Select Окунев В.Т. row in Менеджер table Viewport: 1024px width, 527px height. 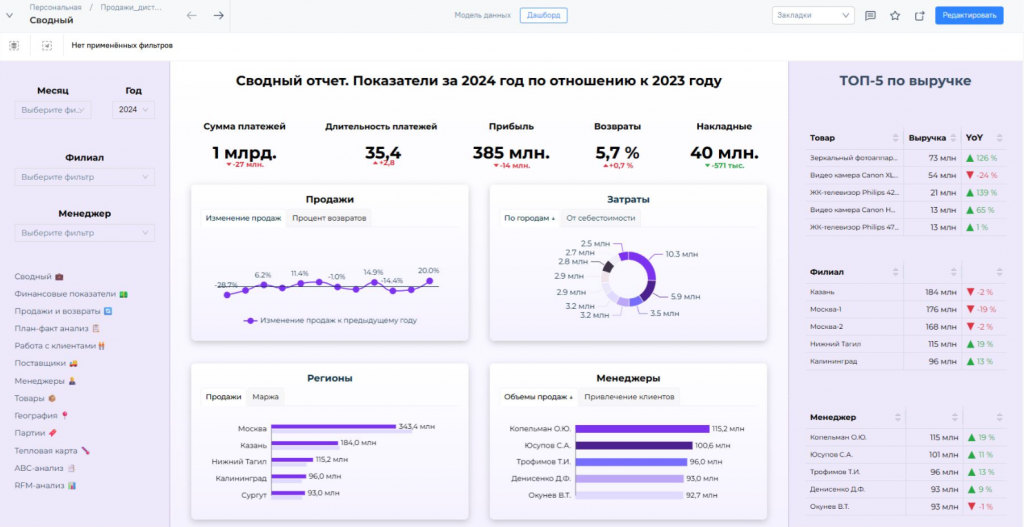click(x=905, y=507)
